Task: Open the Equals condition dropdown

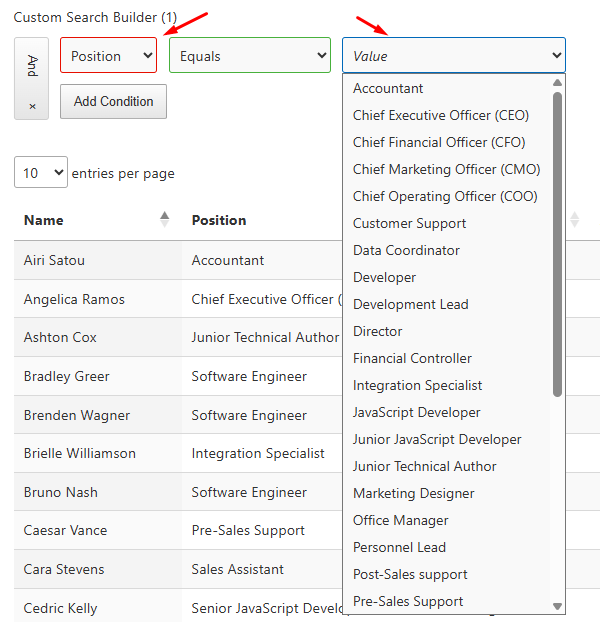Action: point(250,55)
